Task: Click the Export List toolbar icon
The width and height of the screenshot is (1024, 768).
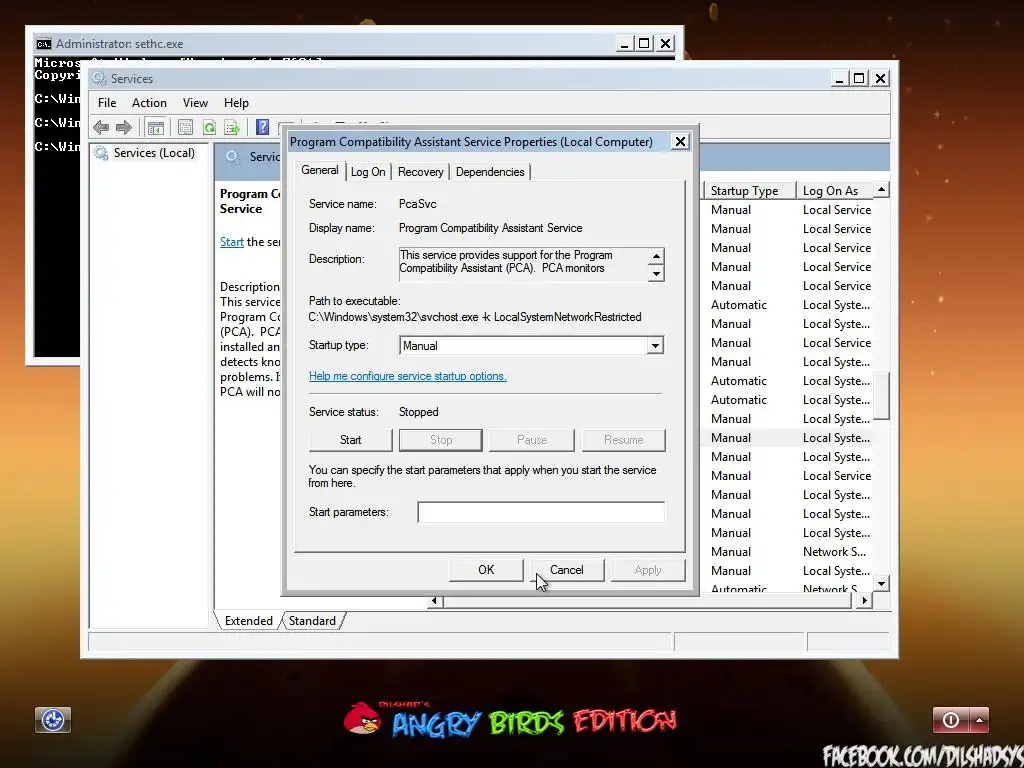Action: [x=232, y=127]
